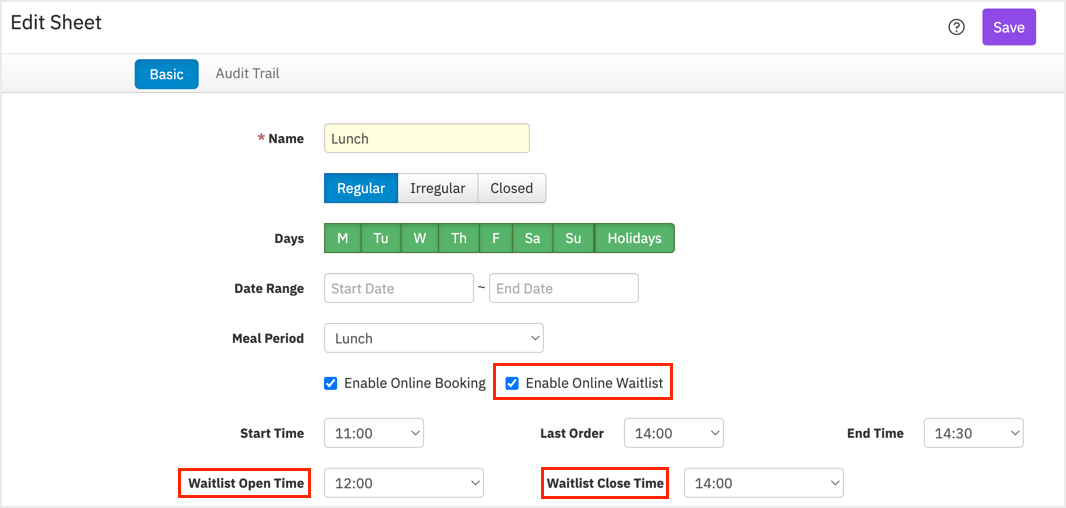1066x508 pixels.
Task: Toggle the Holidays day button
Action: (x=634, y=238)
